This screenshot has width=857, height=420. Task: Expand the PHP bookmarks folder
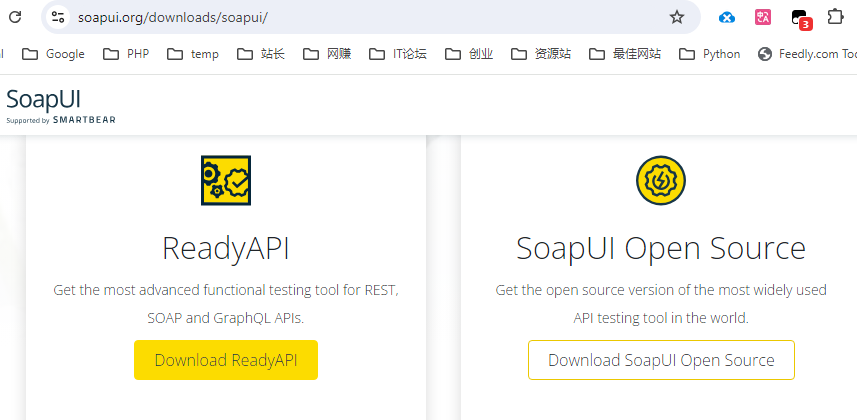click(127, 54)
